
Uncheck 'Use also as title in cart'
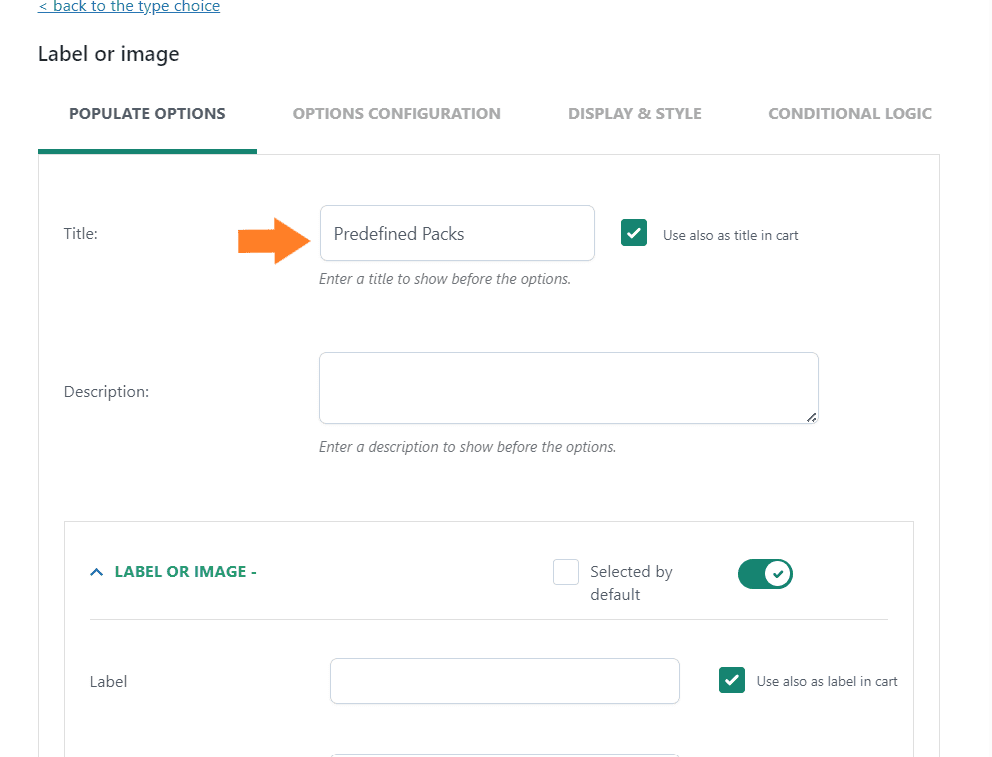click(634, 233)
